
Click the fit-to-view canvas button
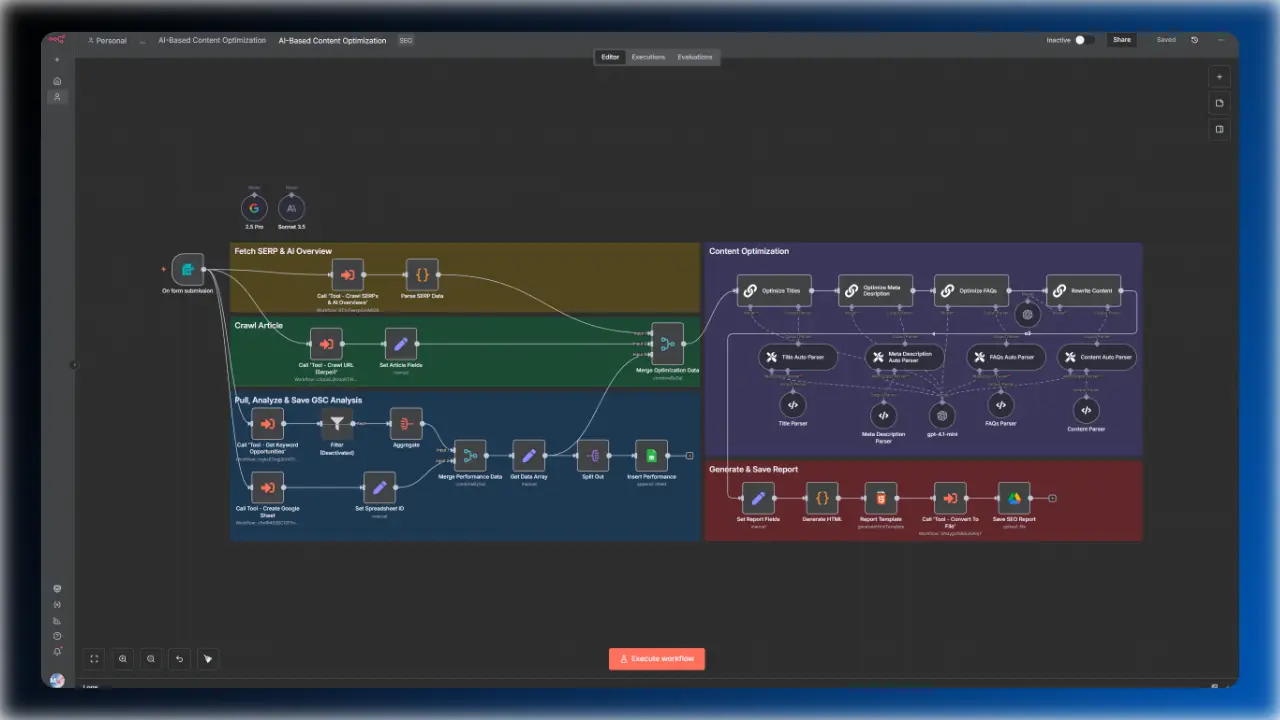94,659
